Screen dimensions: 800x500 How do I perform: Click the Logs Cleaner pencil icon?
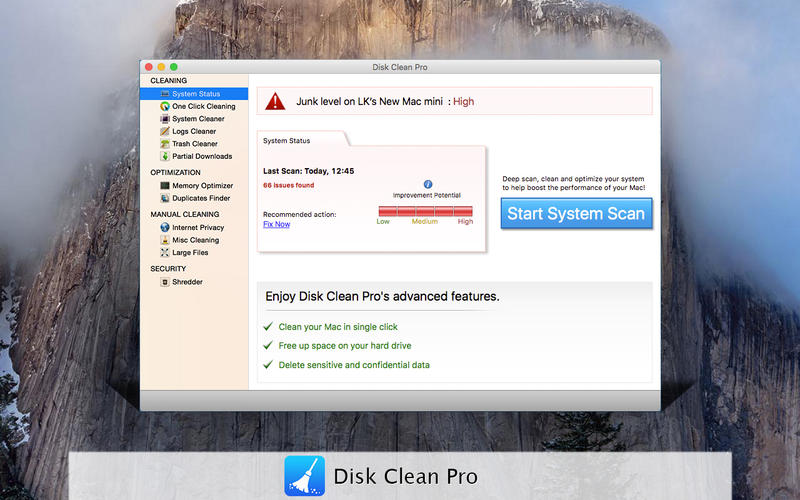click(164, 131)
